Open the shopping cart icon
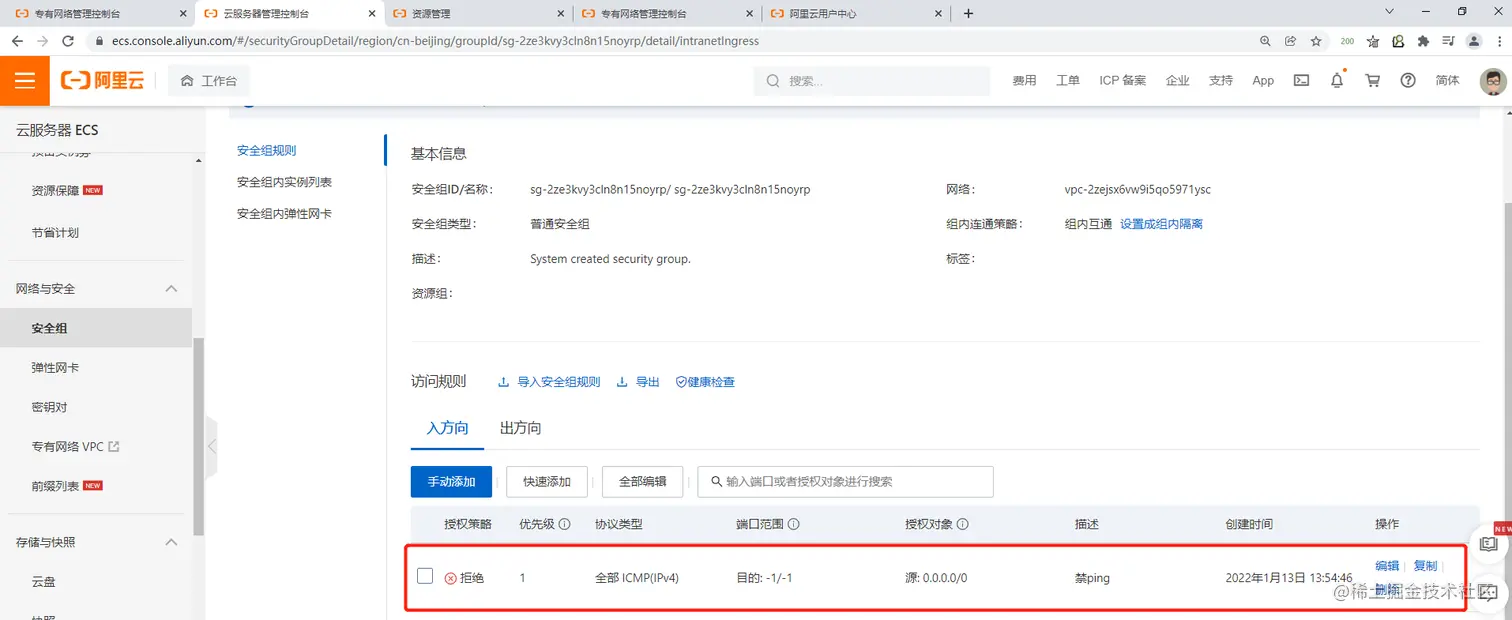The height and width of the screenshot is (620, 1512). (1372, 81)
